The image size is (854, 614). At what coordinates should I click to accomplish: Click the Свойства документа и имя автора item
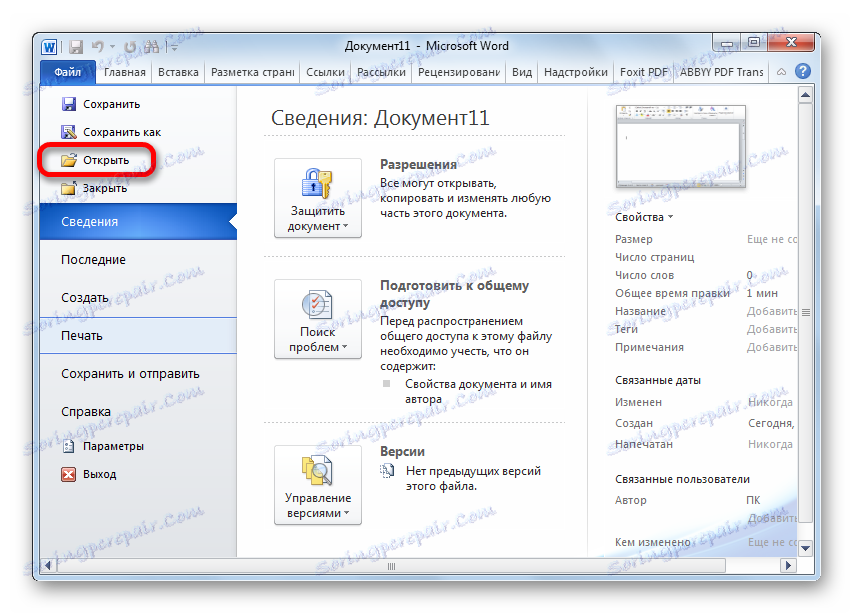(x=478, y=391)
